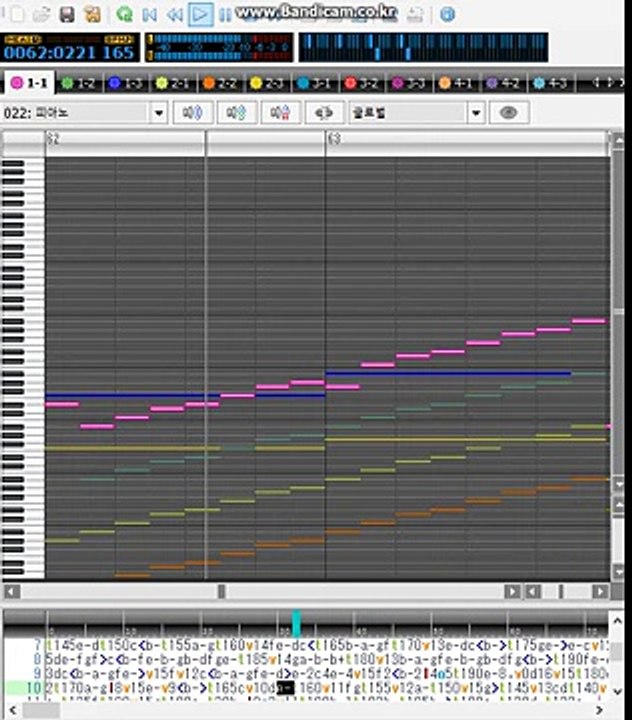Image resolution: width=632 pixels, height=720 pixels.
Task: Click measure 63 in the ruler
Action: (334, 139)
